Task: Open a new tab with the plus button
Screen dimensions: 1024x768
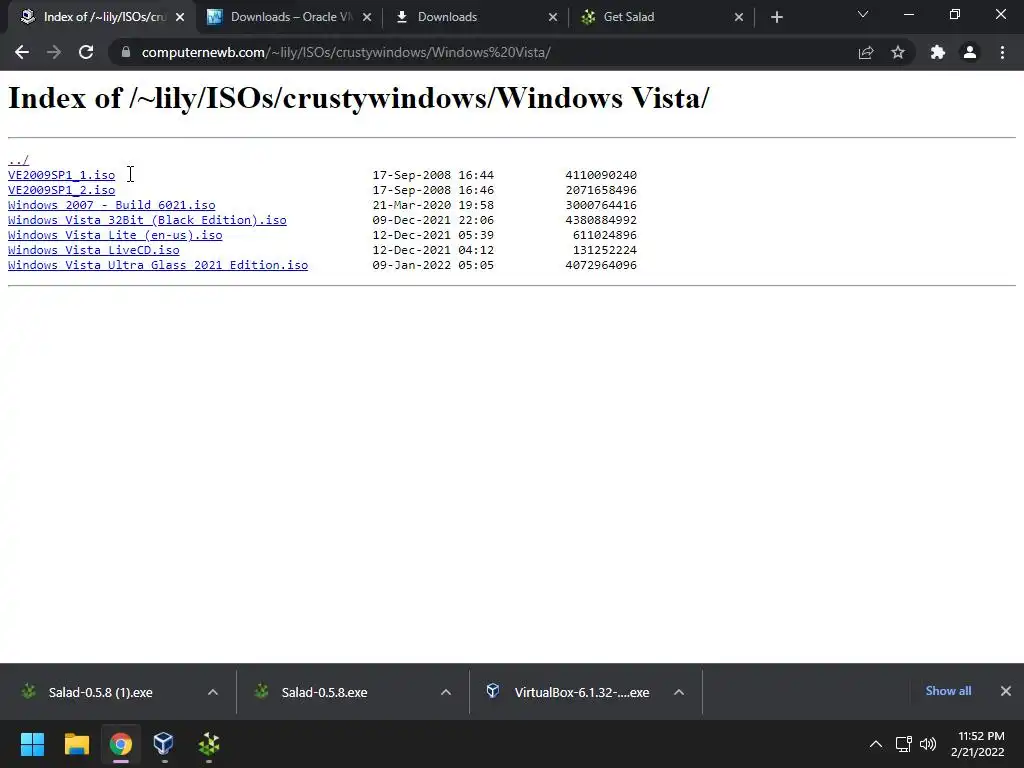Action: (x=776, y=18)
